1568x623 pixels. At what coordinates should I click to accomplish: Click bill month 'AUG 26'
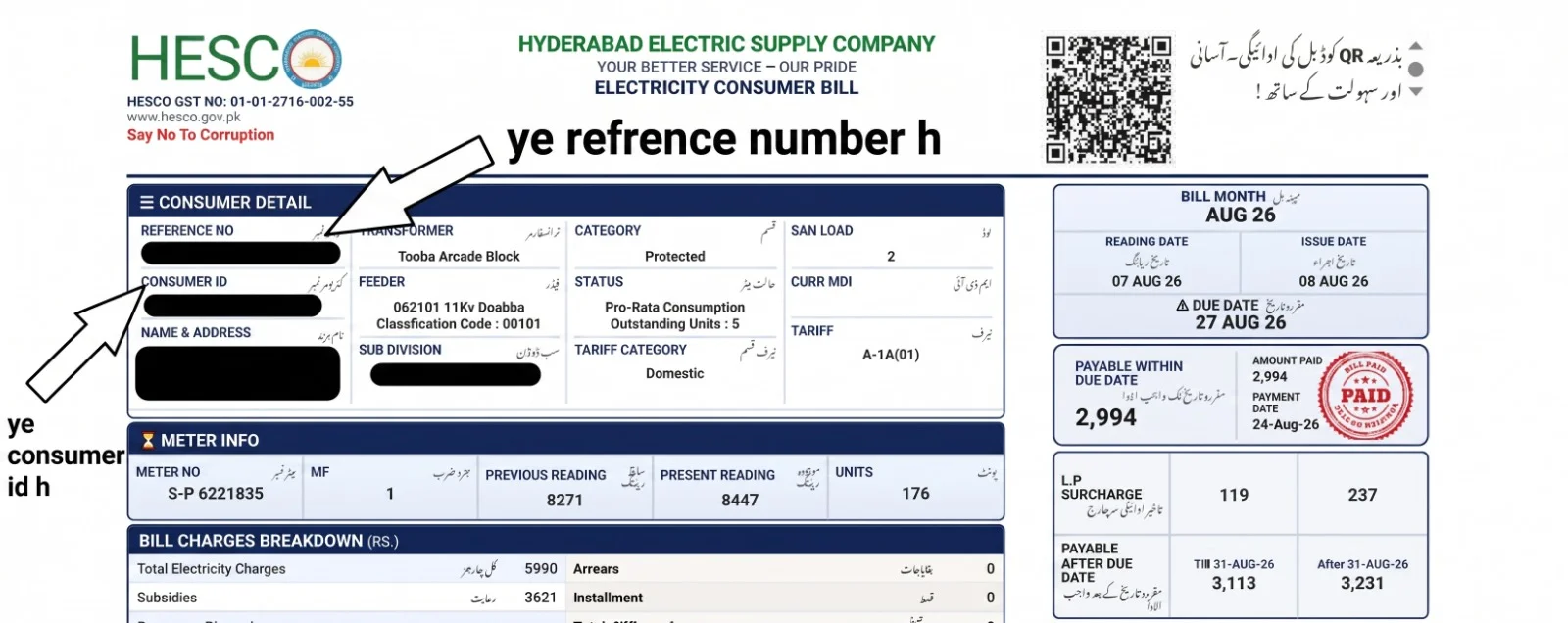pyautogui.click(x=1241, y=216)
